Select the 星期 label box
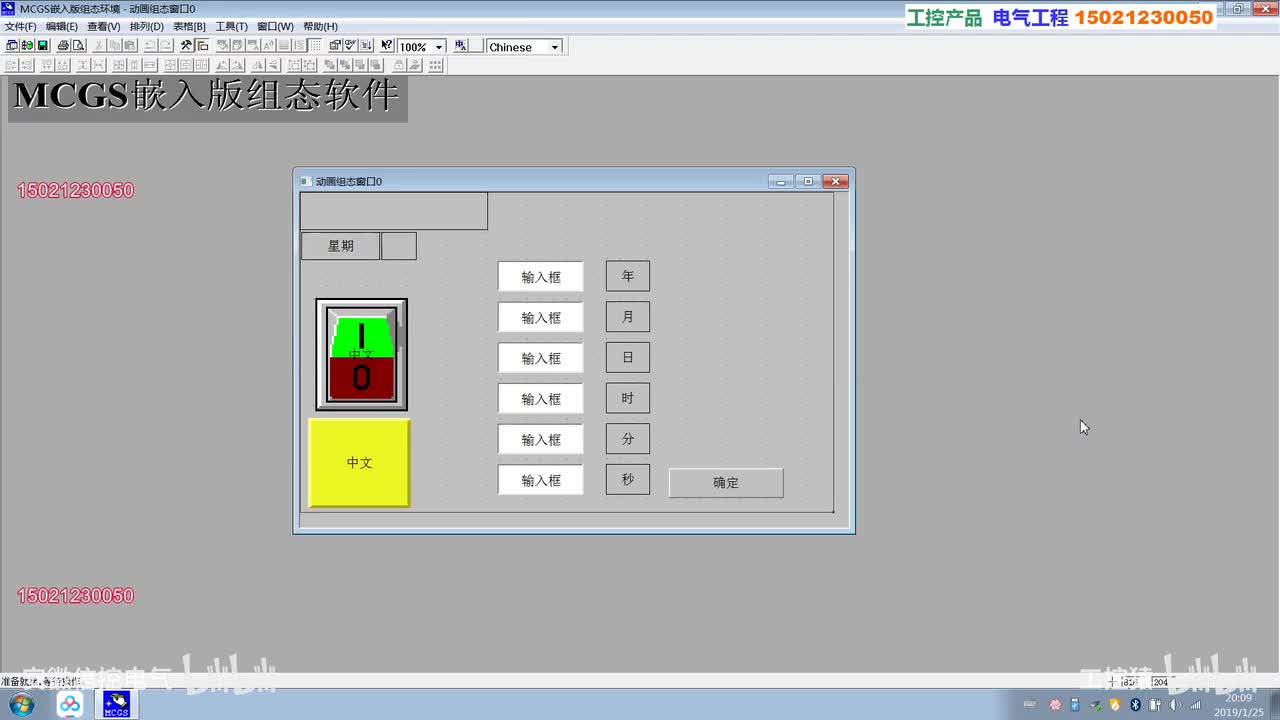Screen dimensions: 1280x720 341,246
